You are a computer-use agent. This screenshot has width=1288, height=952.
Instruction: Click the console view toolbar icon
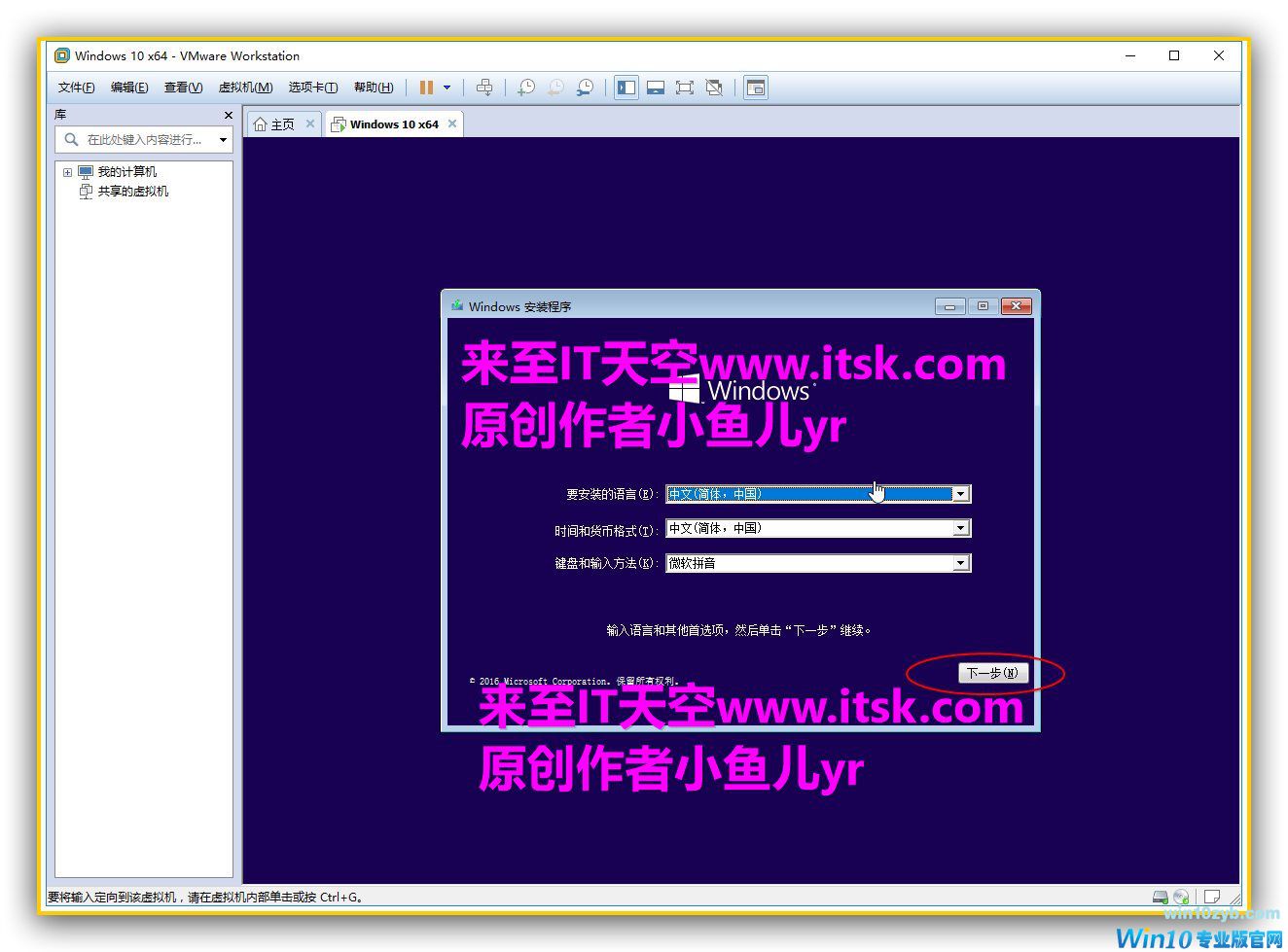click(x=756, y=88)
